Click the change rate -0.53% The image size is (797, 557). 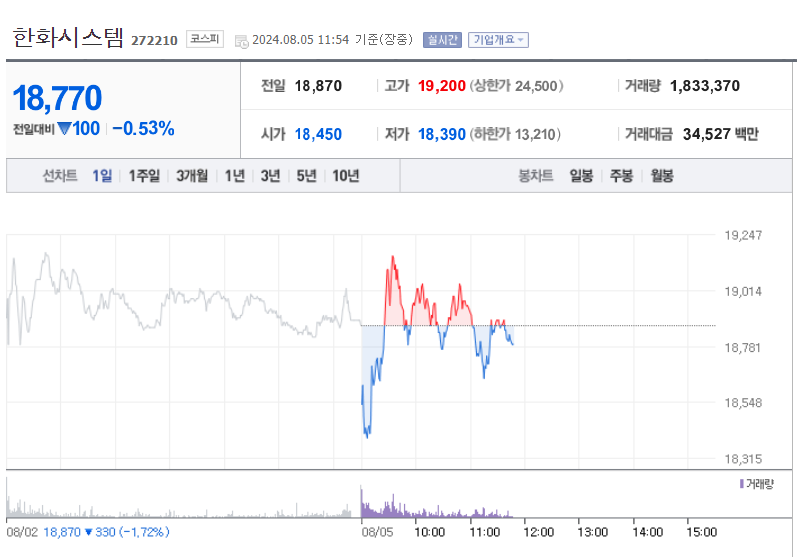(x=143, y=129)
